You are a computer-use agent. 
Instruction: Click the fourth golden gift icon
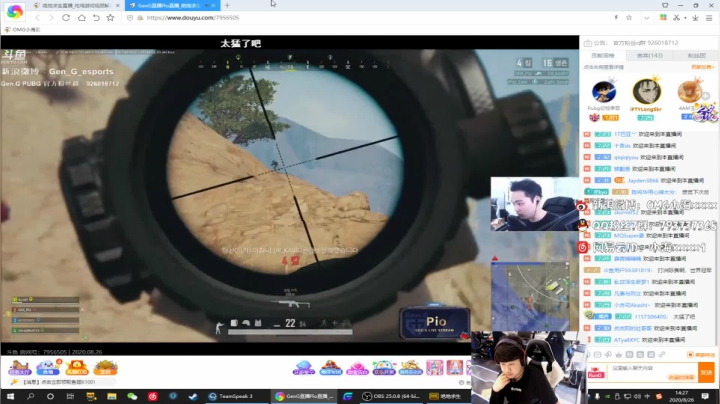[x=105, y=368]
